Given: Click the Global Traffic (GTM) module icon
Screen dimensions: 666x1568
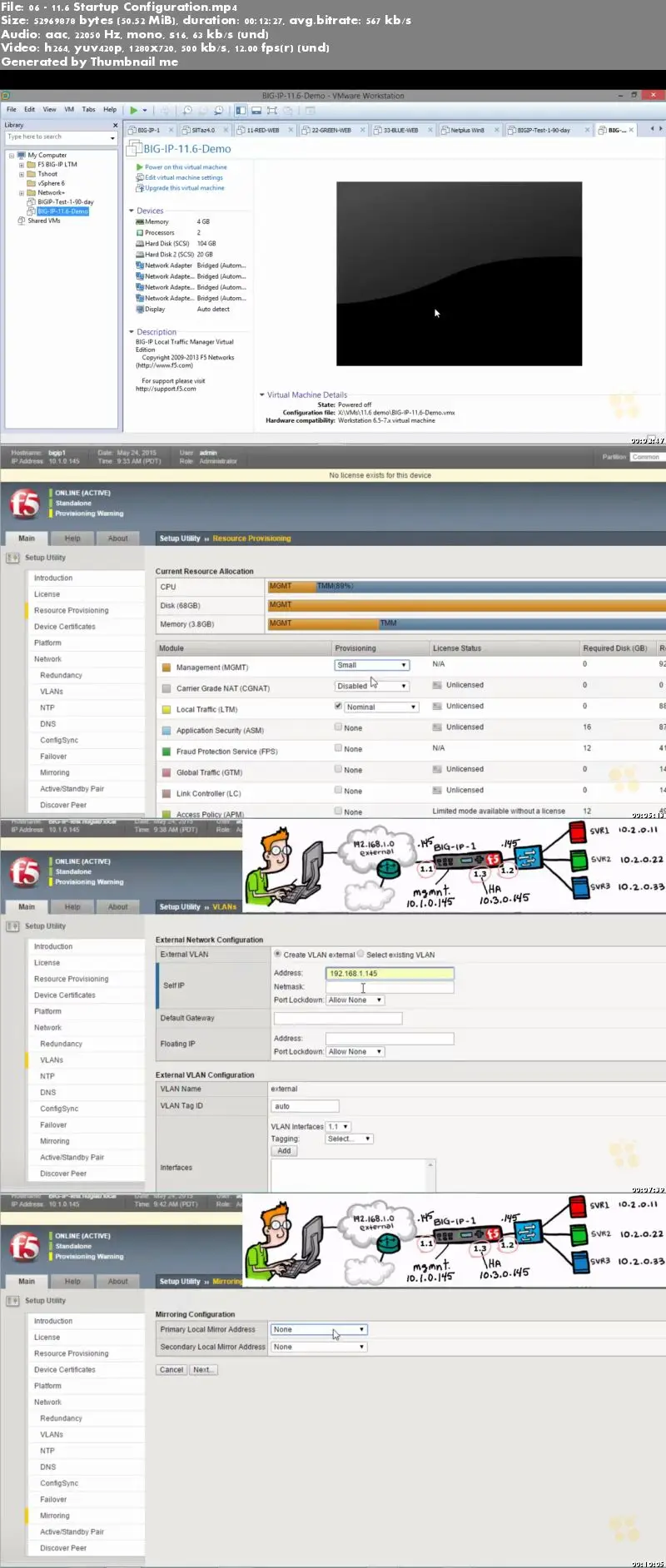Looking at the screenshot, I should pyautogui.click(x=166, y=772).
